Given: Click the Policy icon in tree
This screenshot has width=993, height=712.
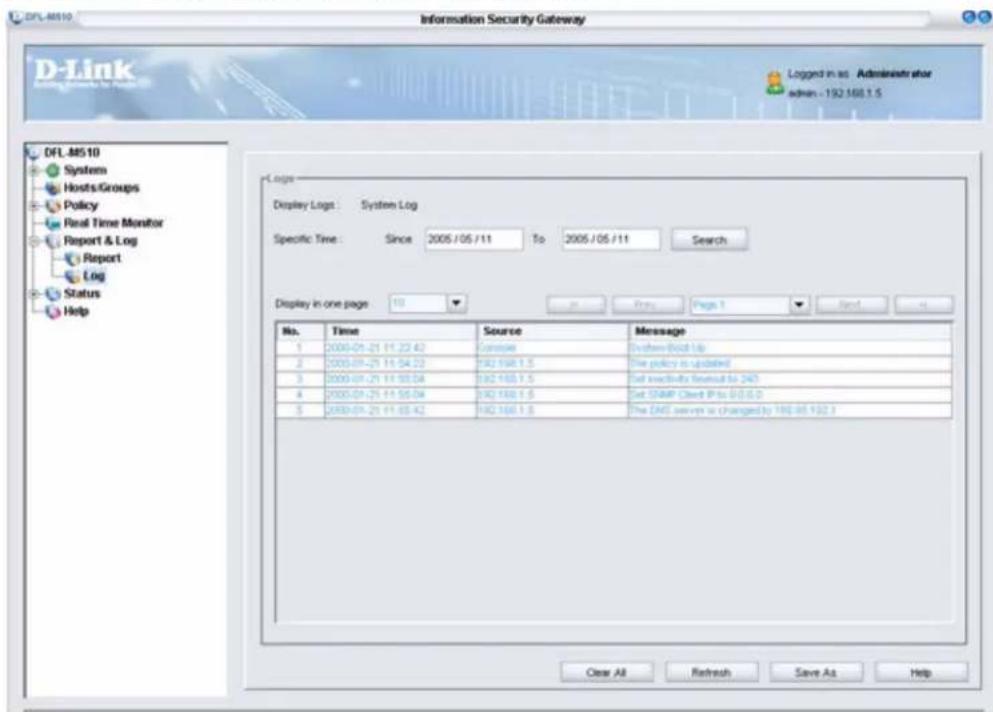Looking at the screenshot, I should tap(53, 206).
